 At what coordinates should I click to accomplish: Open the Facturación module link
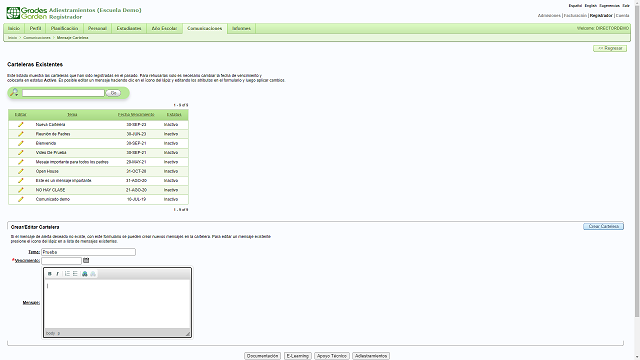tap(575, 16)
